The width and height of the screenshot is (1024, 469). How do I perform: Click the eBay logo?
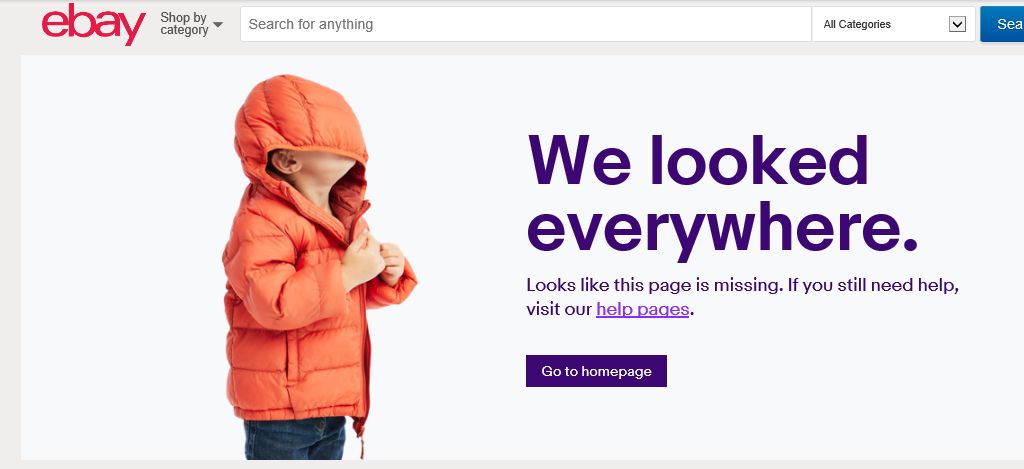pyautogui.click(x=93, y=24)
